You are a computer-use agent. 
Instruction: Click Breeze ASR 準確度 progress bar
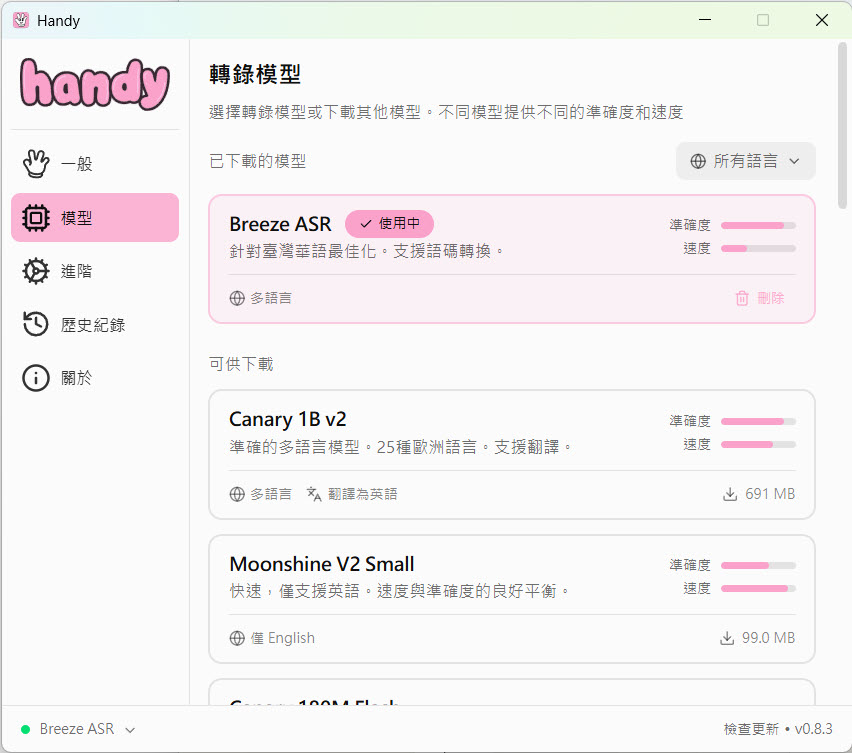coord(758,225)
